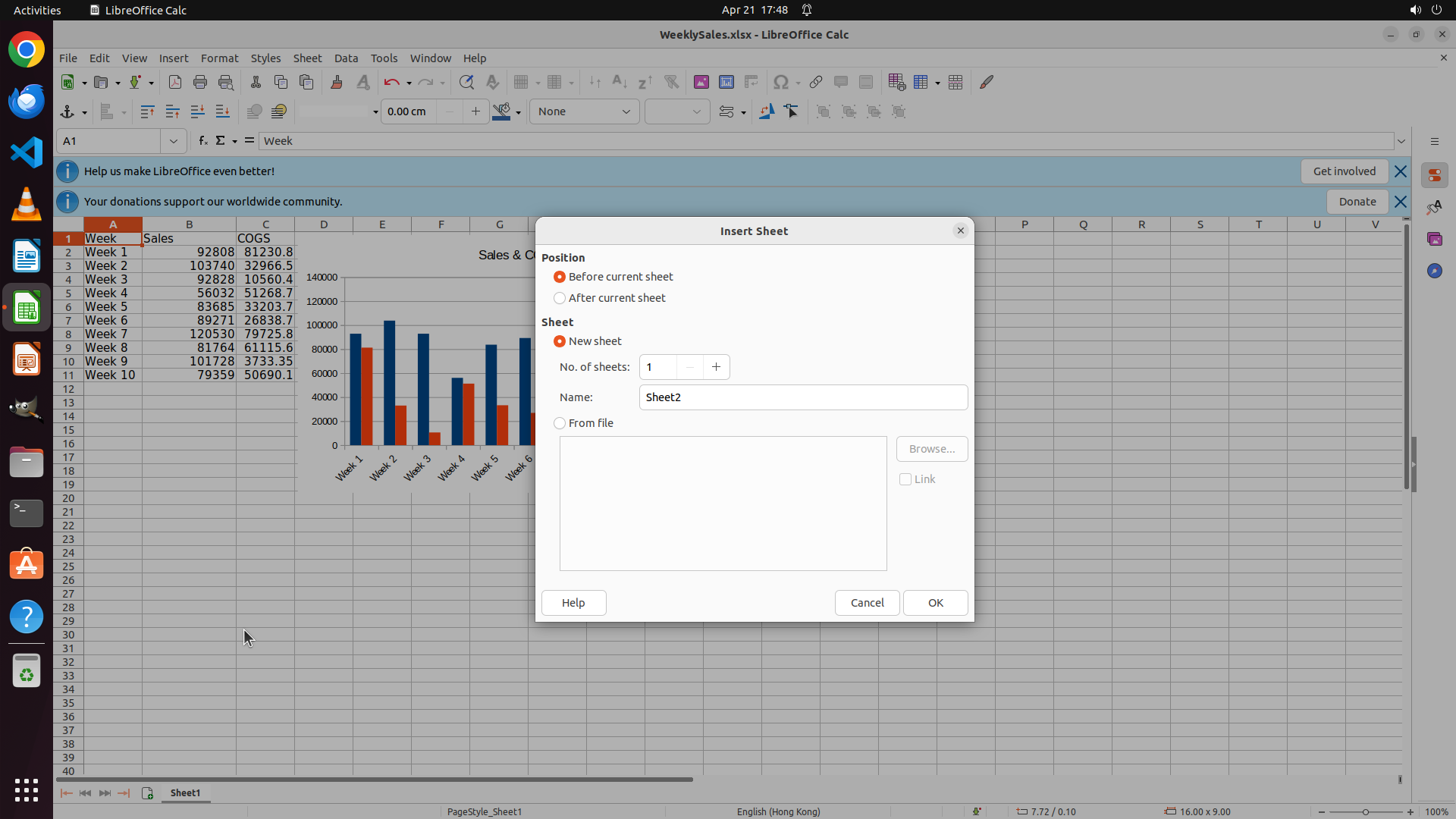Open the None wrap-style dropdown
The height and width of the screenshot is (819, 1456).
pyautogui.click(x=584, y=111)
